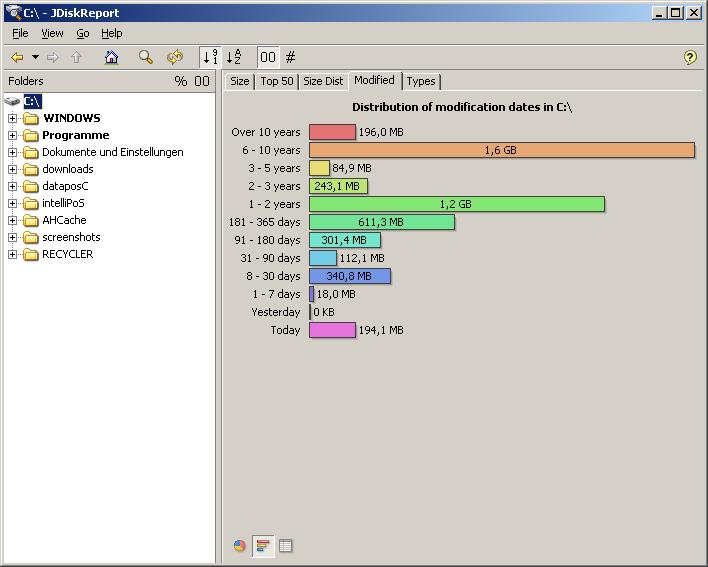The height and width of the screenshot is (567, 708).
Task: Click the magnifier scan icon
Action: click(145, 57)
